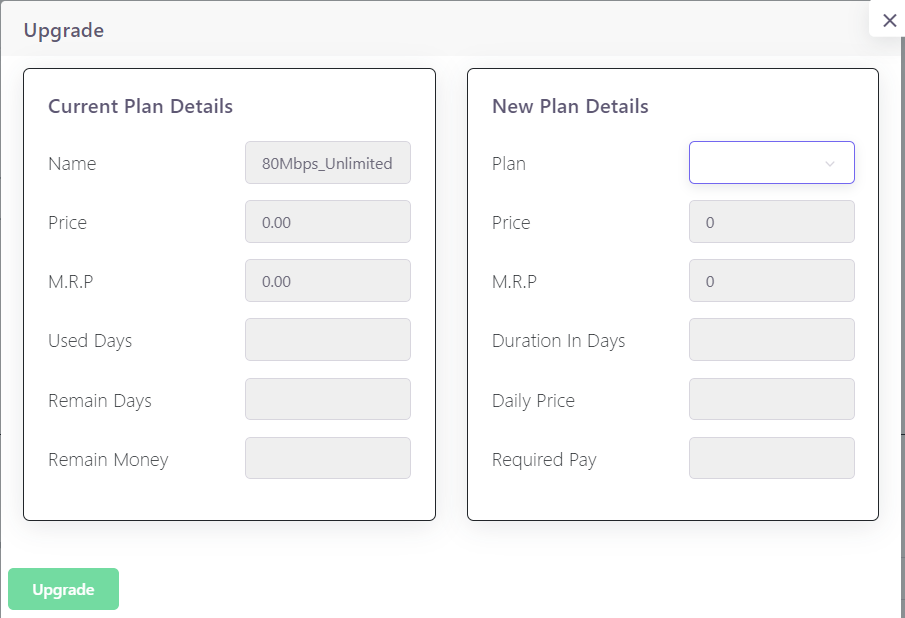Viewport: 905px width, 618px height.
Task: Click the Required Pay input field
Action: coord(771,458)
